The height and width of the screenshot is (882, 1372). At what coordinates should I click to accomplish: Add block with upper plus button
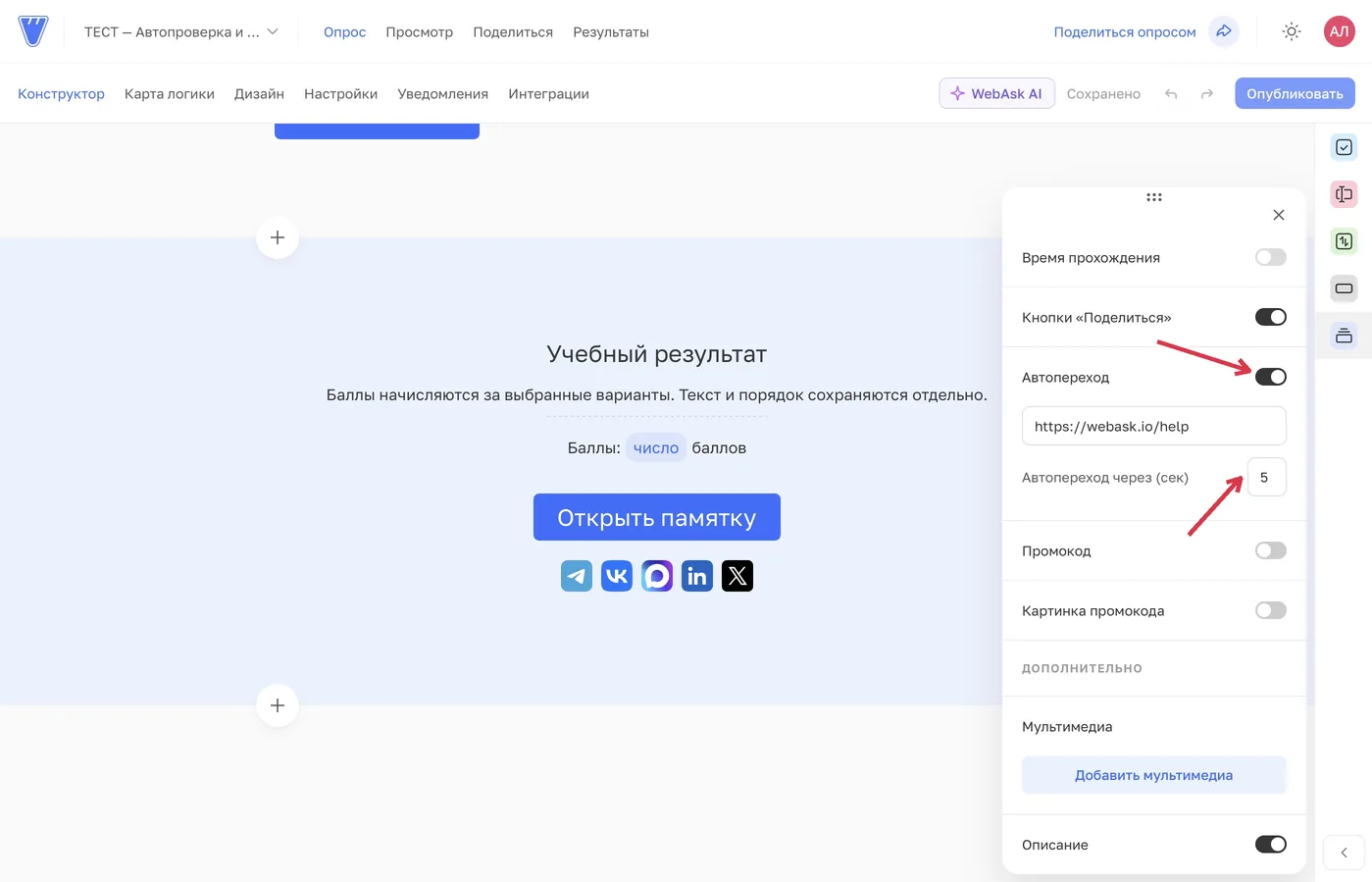tap(278, 237)
